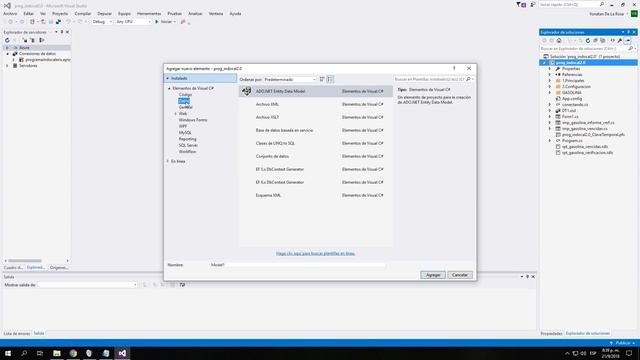Click View Code icon in Solution Explorer
This screenshot has width=640, height=360.
[612, 40]
